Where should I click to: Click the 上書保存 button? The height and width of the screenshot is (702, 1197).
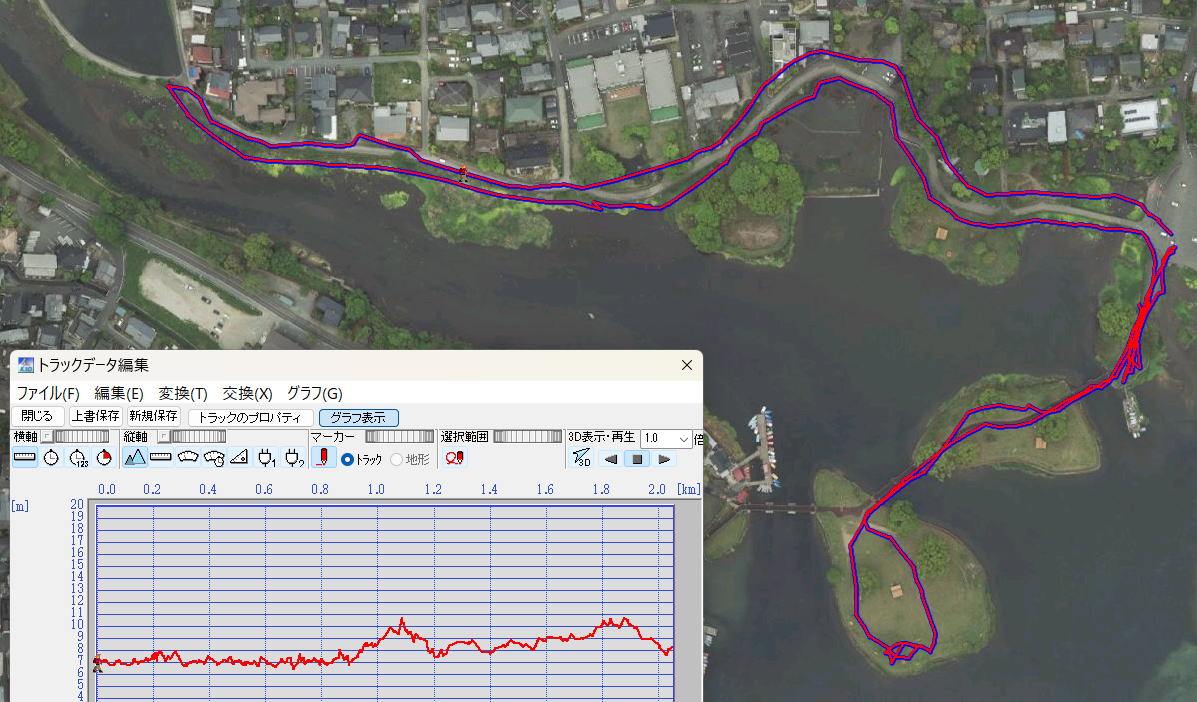coord(96,416)
